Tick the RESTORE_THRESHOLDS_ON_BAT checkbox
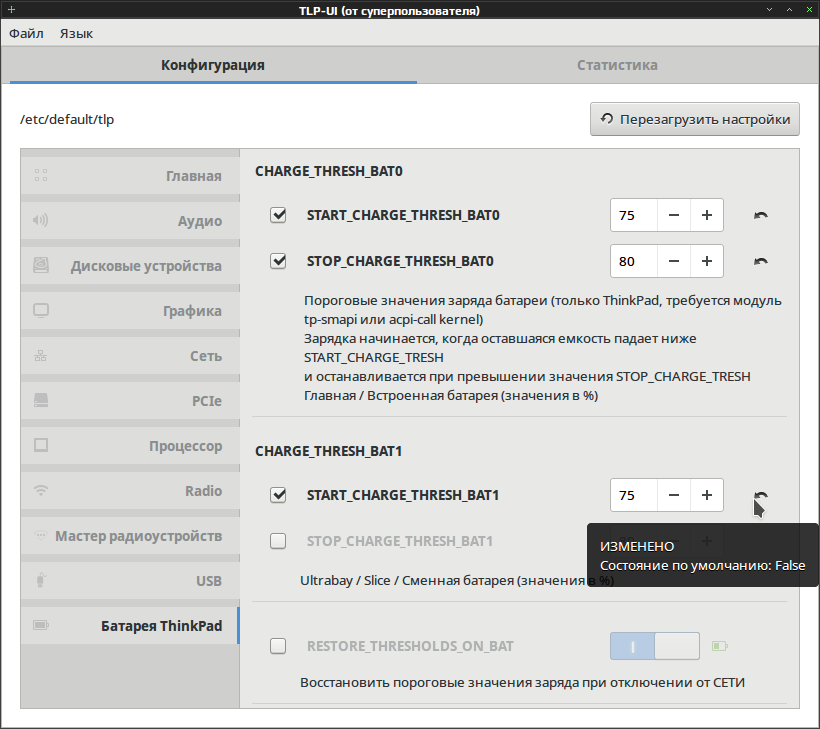This screenshot has height=729, width=820. tap(278, 646)
